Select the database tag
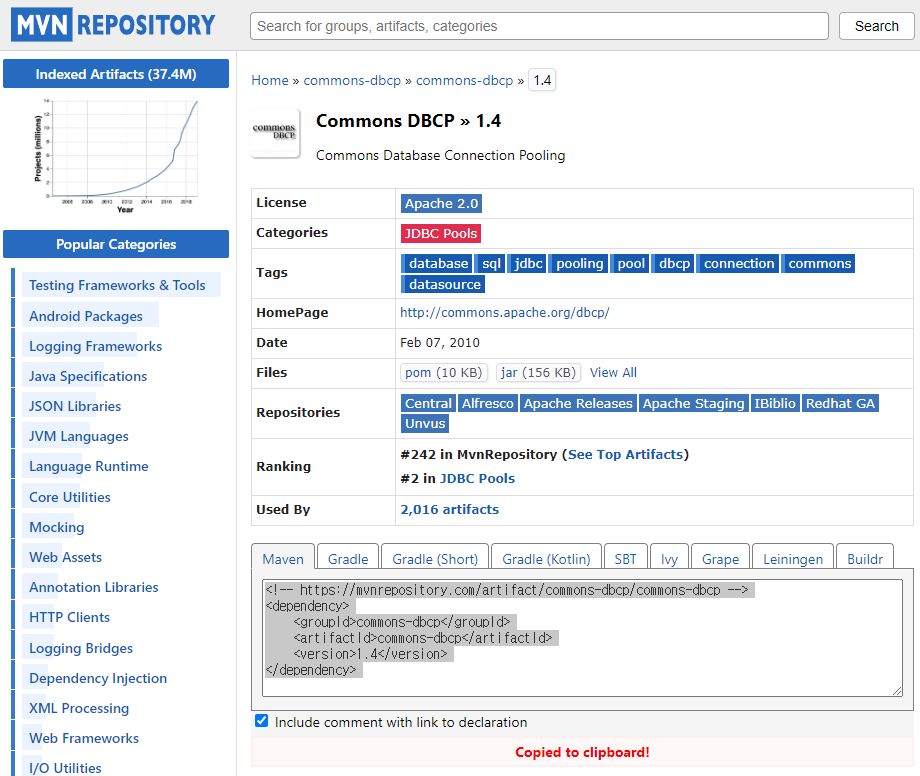The width and height of the screenshot is (920, 776). tap(437, 263)
